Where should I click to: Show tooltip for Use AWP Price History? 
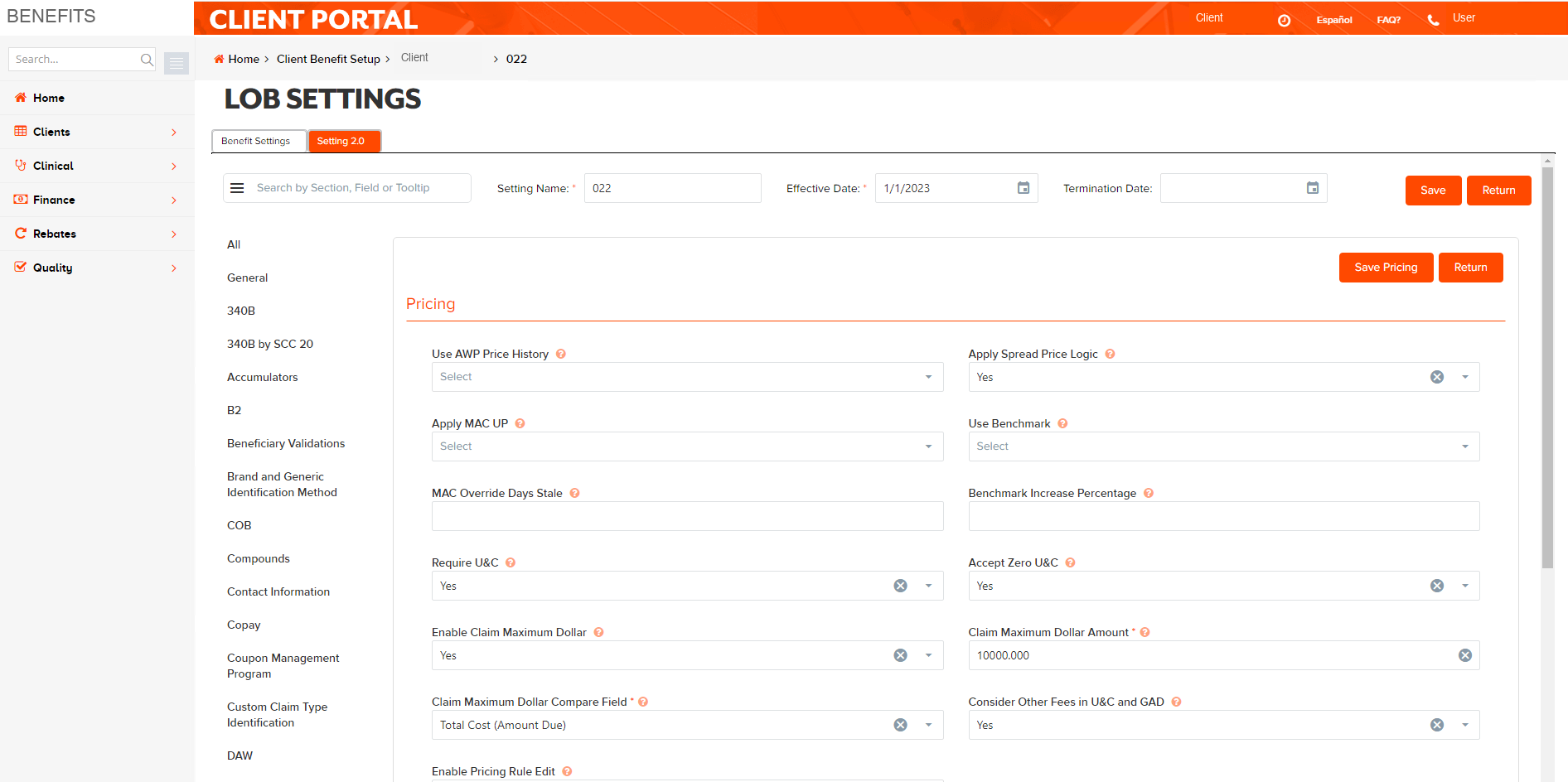pos(561,354)
